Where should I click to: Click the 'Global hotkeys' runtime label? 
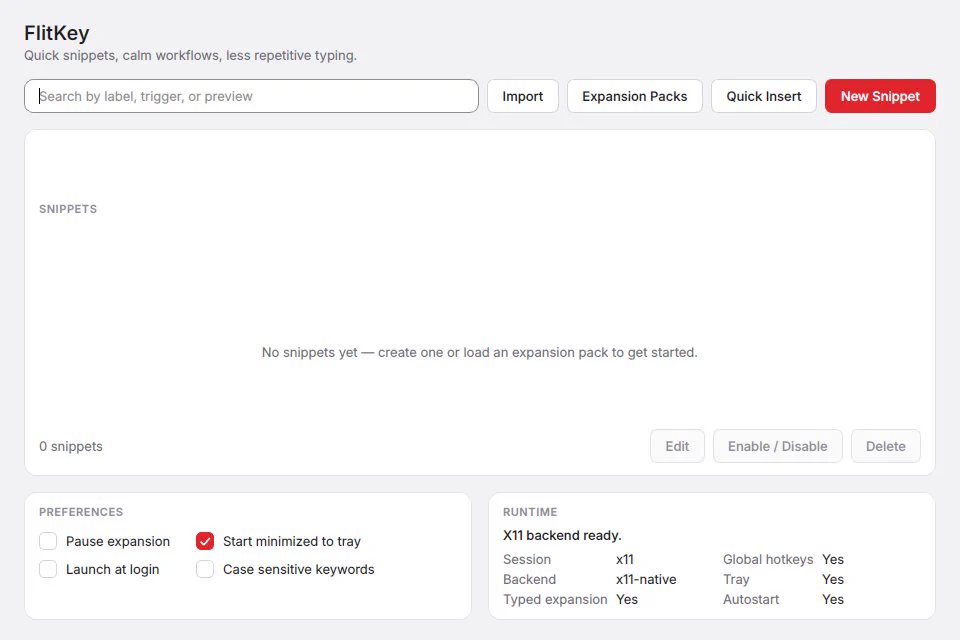click(x=768, y=559)
